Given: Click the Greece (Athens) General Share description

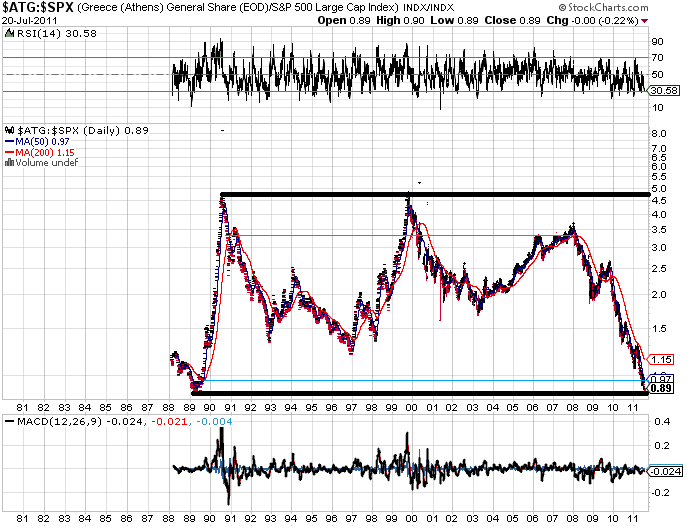Looking at the screenshot, I should 238,8.
